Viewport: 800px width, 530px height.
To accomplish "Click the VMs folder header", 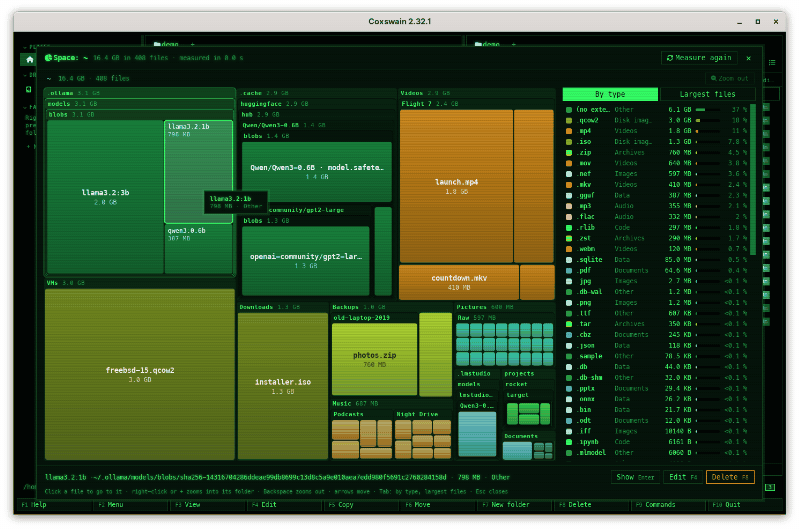I will click(139, 283).
